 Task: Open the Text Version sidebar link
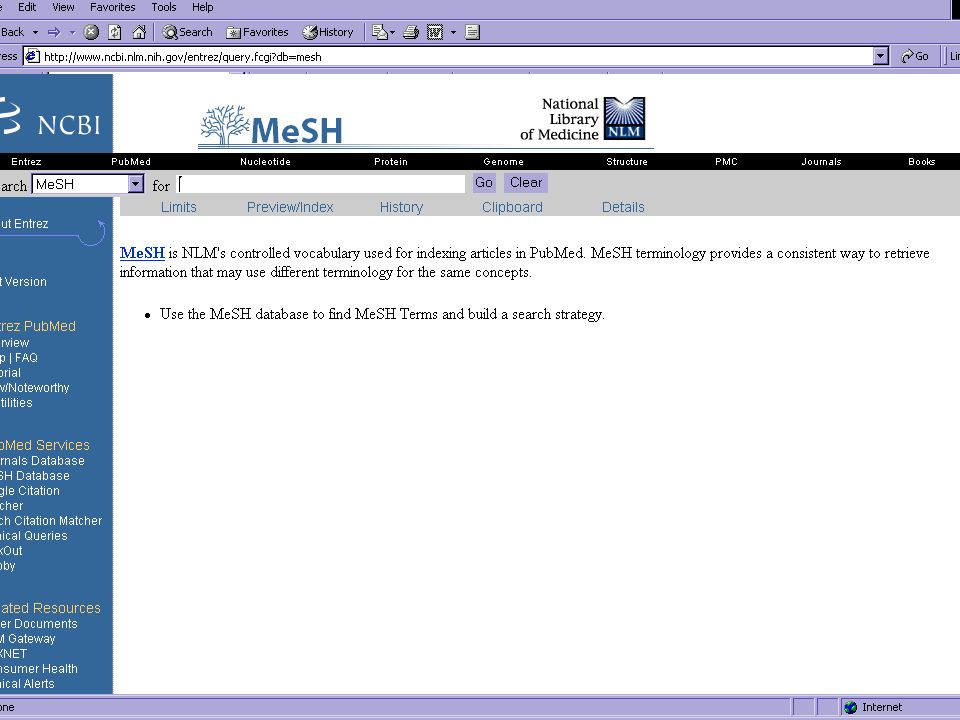pos(23,282)
